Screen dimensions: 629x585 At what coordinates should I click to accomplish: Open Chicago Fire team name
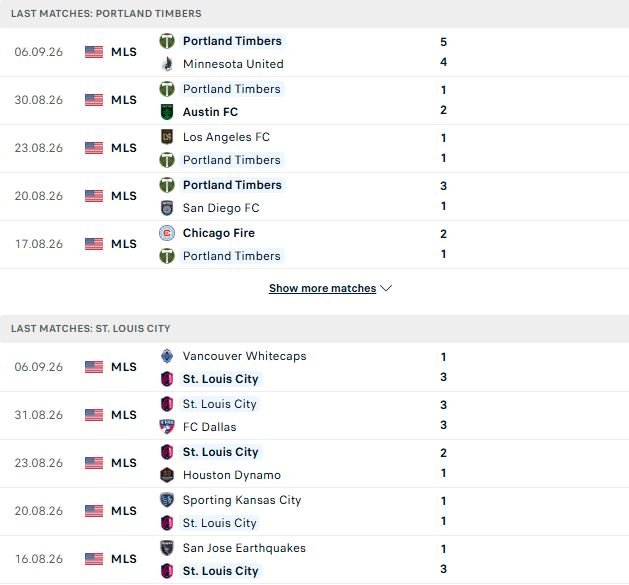point(219,233)
